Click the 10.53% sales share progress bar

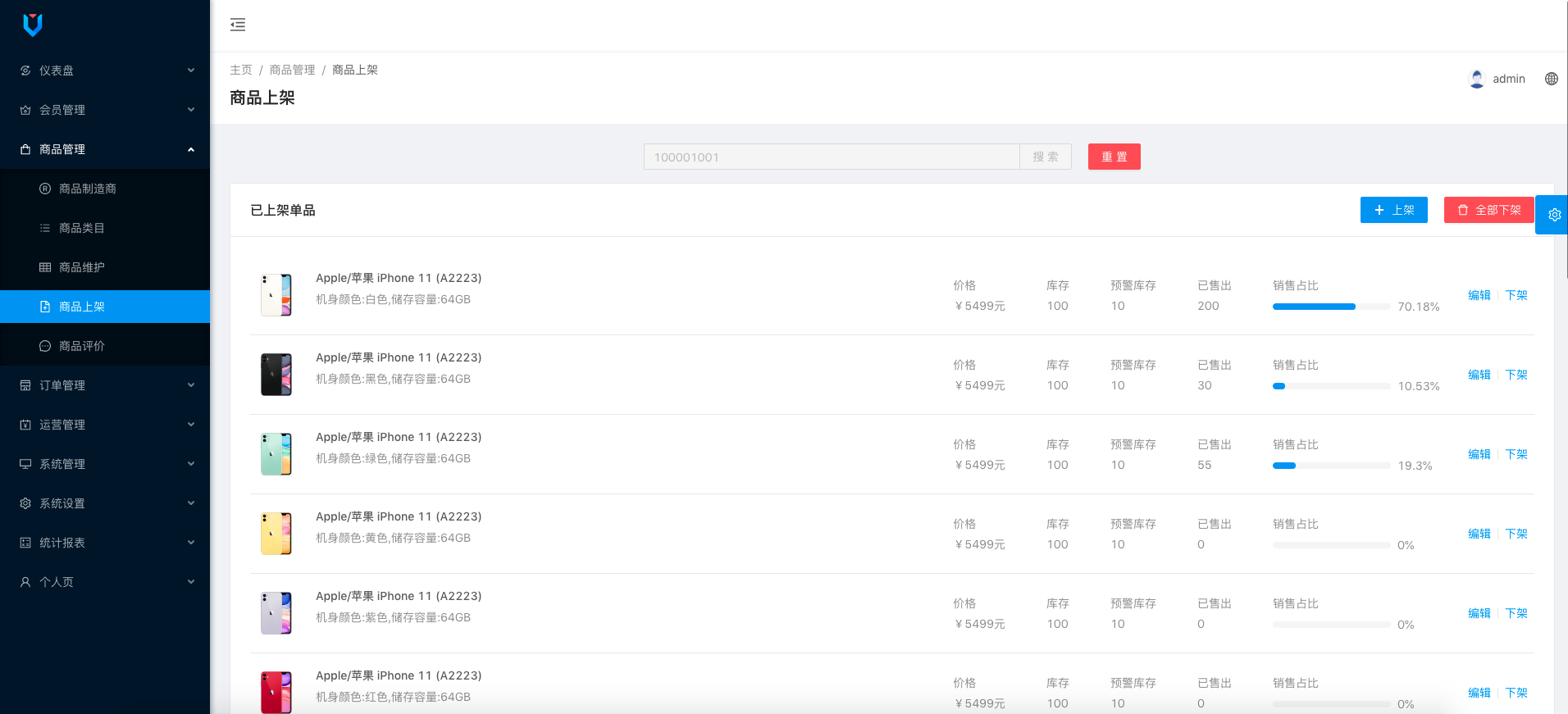[1332, 386]
